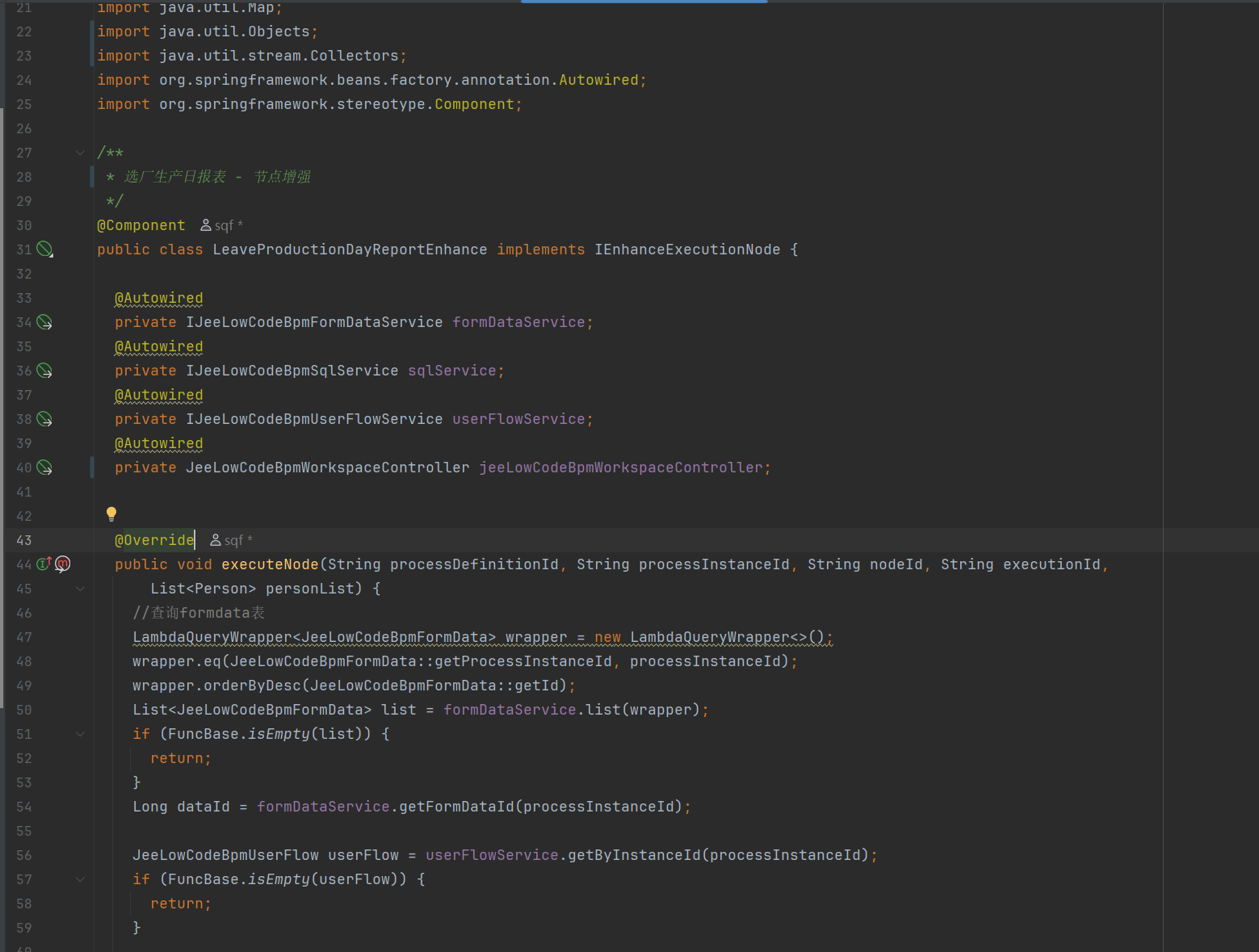Image resolution: width=1259 pixels, height=952 pixels.
Task: Fold the if FuncBase.isEmpty(userFlow) block
Action: [x=80, y=879]
